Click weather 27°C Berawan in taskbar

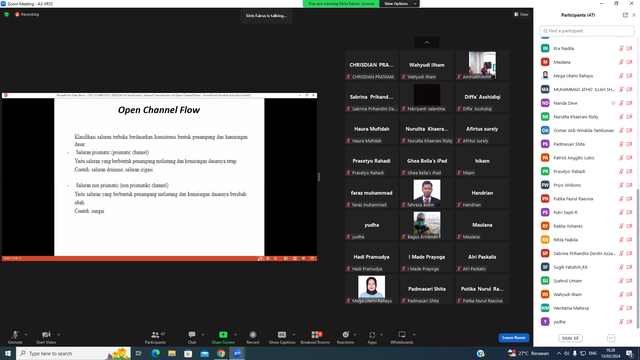coord(529,353)
